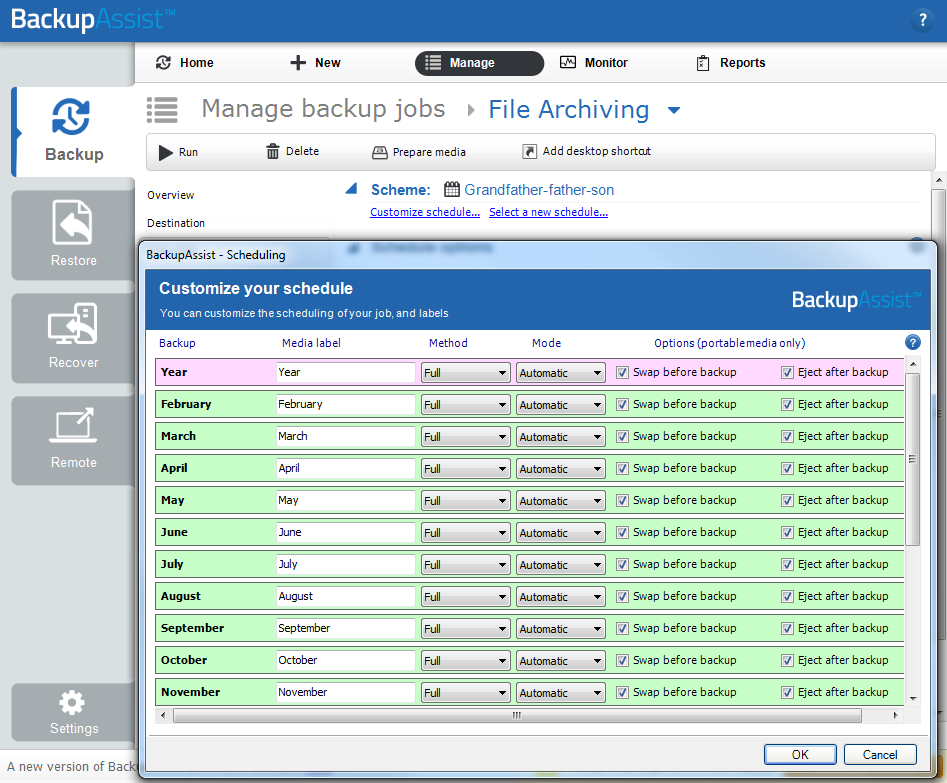Screen dimensions: 947x783
Task: Toggle Swap before backup for June
Action: click(x=623, y=533)
